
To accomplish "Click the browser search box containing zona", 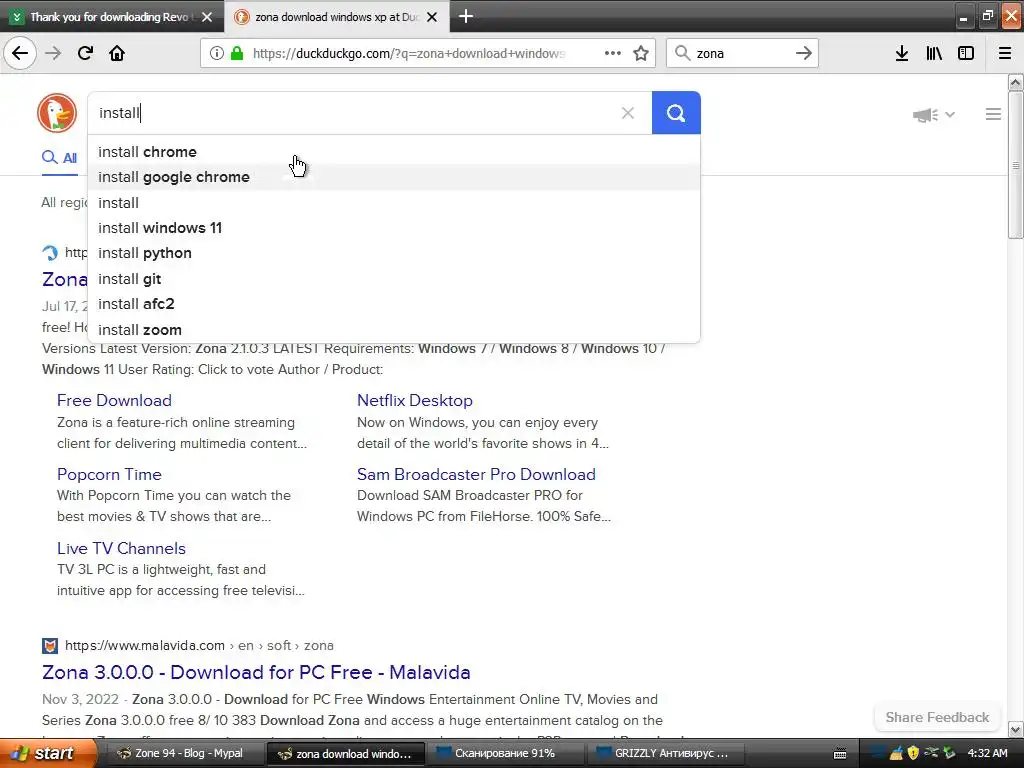I will [x=741, y=53].
